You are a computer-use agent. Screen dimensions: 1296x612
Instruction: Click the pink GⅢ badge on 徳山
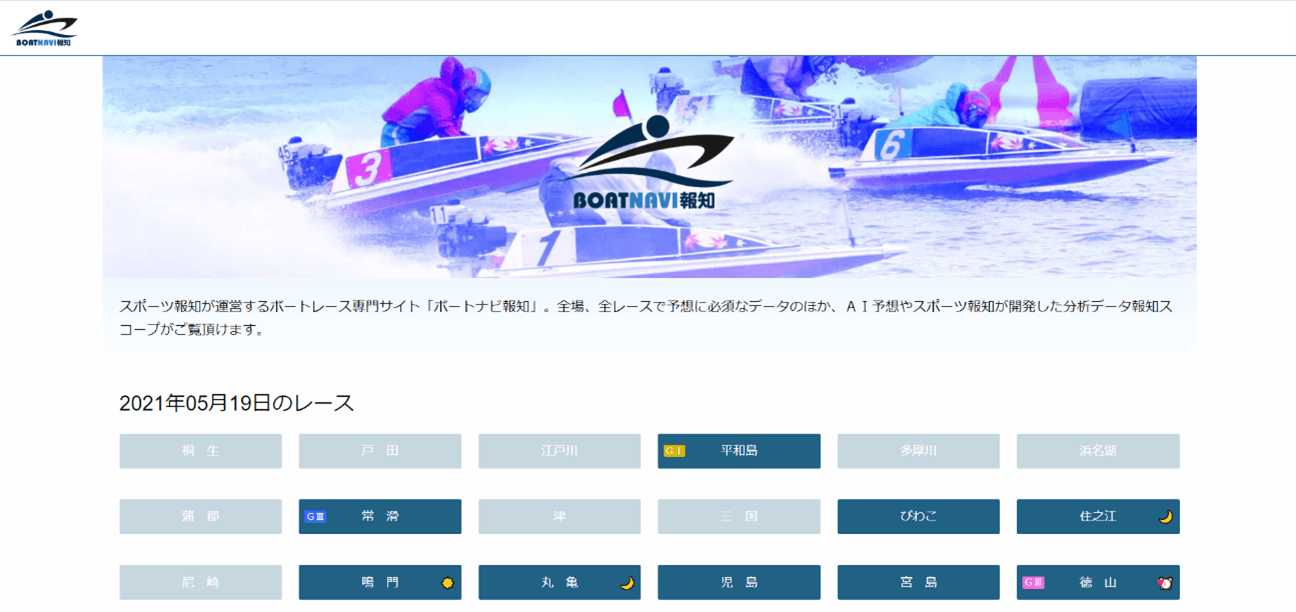pyautogui.click(x=1033, y=582)
